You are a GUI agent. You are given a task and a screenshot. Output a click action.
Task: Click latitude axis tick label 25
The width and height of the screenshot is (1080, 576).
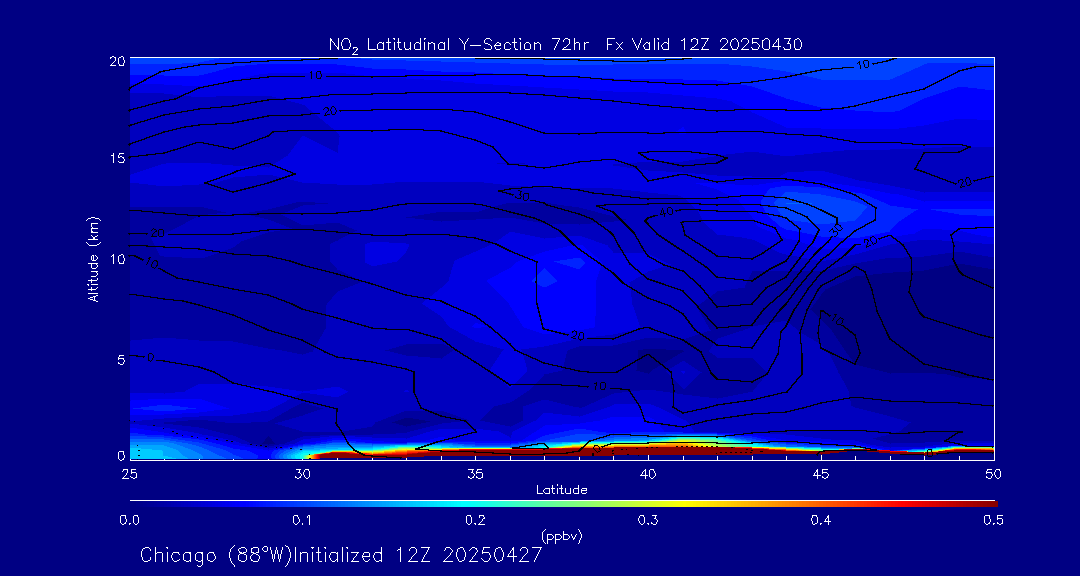(129, 474)
